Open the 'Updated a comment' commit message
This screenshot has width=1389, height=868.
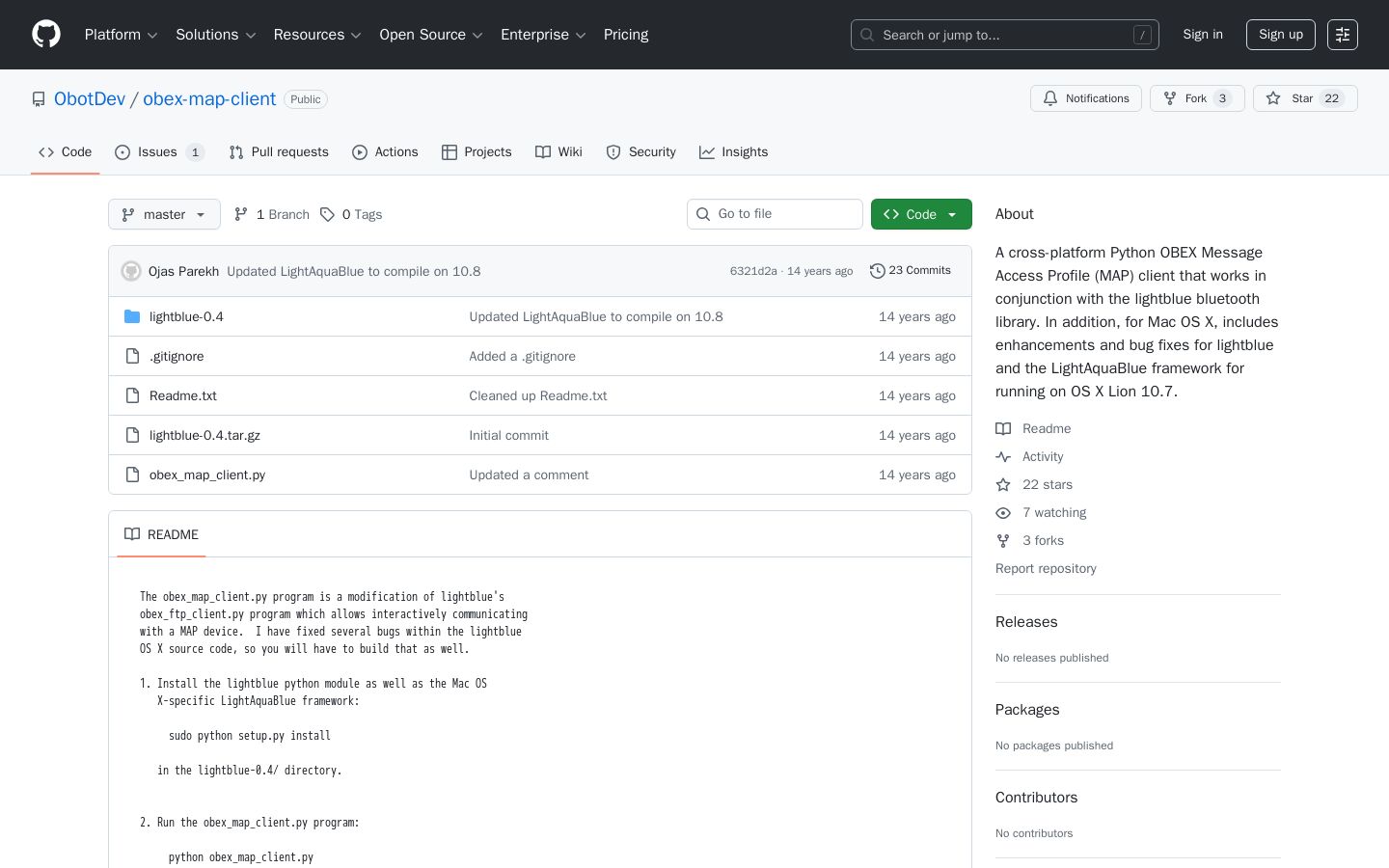click(x=529, y=475)
